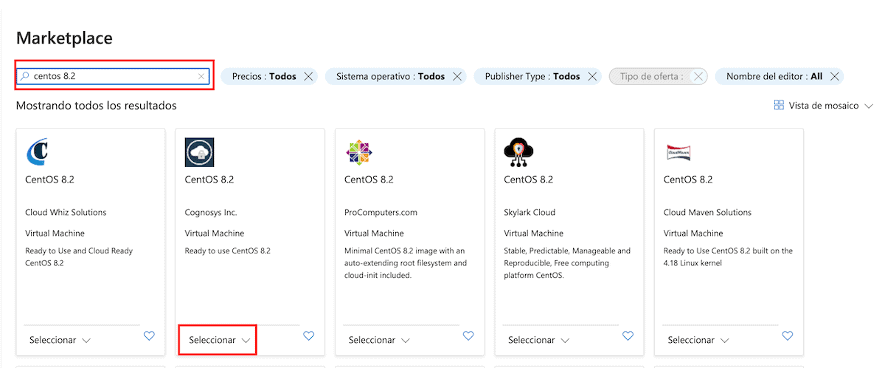Open CentOS 8.2 title by Cognosys Inc.

(209, 180)
